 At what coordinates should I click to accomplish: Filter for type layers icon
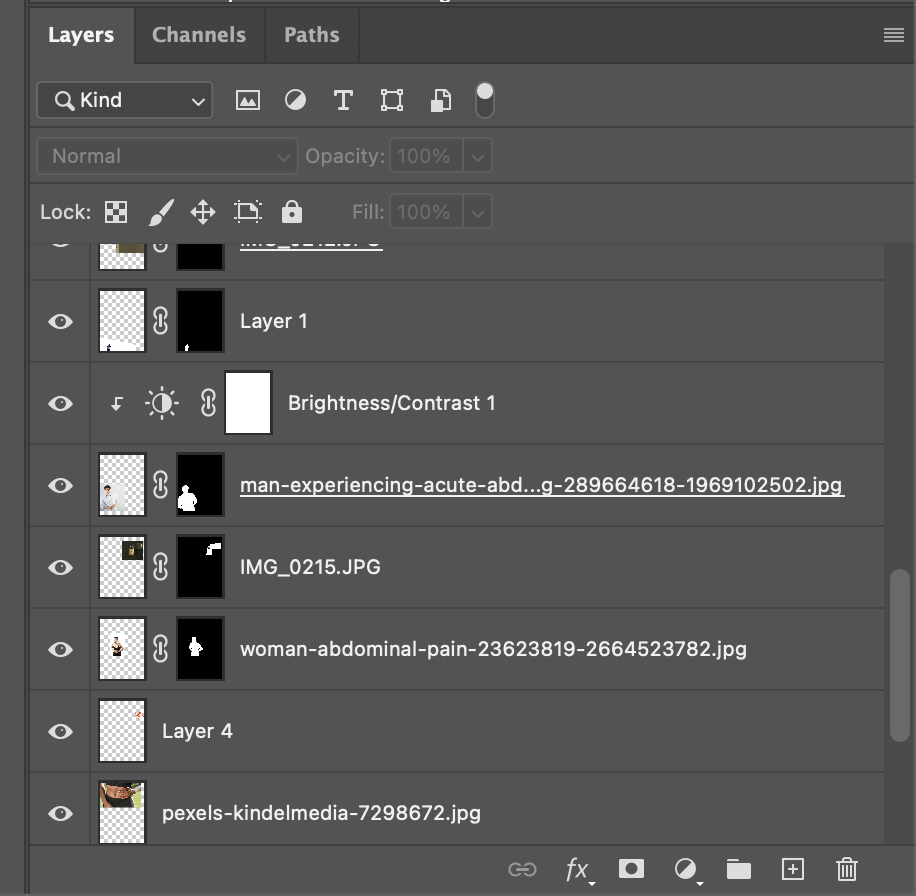343,100
